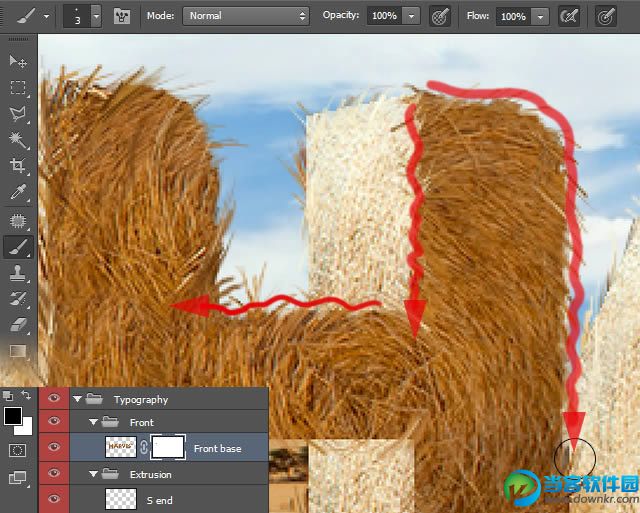The image size is (640, 513).
Task: Select the Polygonal Lasso tool
Action: click(18, 114)
